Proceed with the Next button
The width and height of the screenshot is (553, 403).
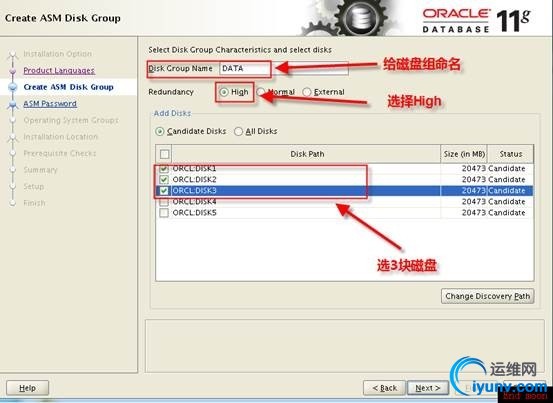(x=428, y=388)
